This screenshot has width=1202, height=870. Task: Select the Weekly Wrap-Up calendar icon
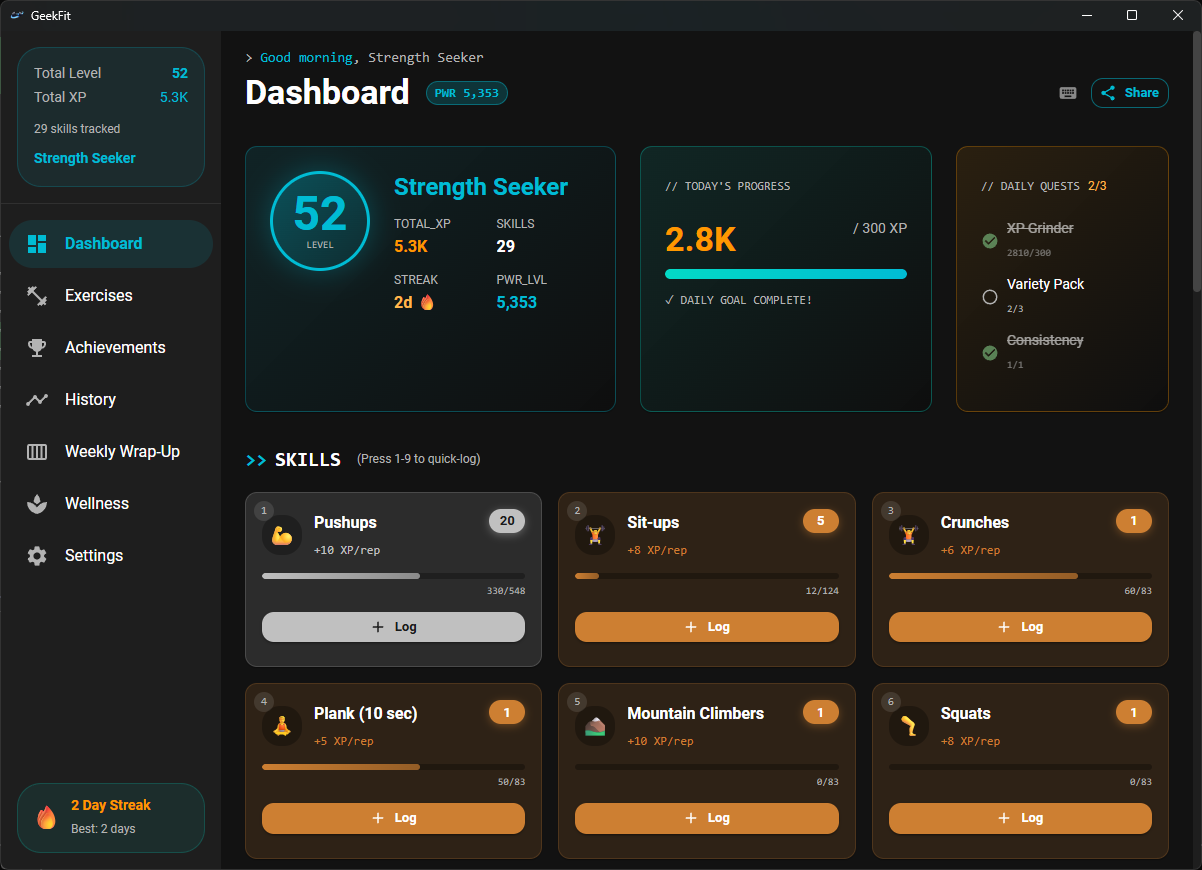point(36,451)
